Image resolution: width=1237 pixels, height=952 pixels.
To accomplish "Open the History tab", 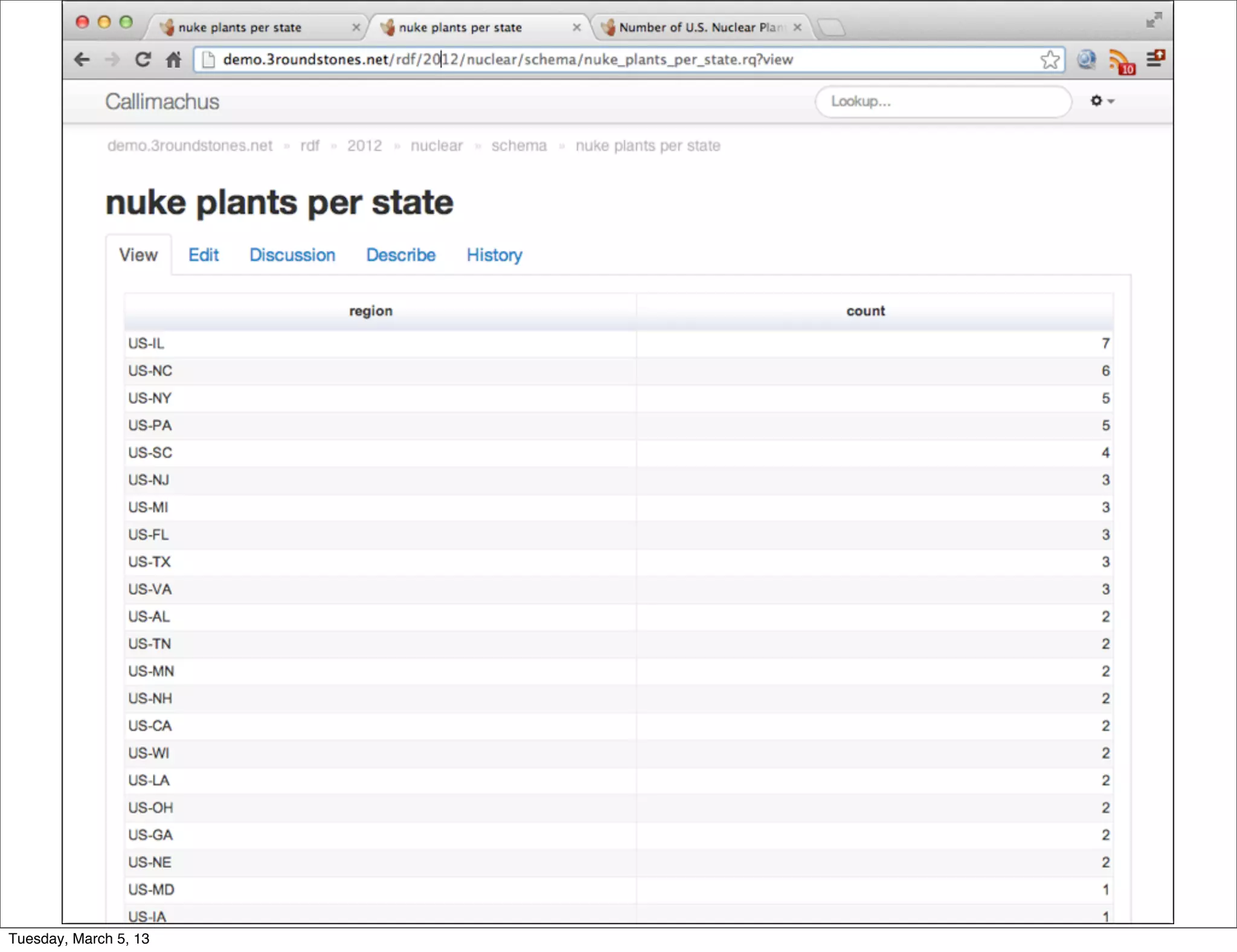I will (x=494, y=255).
